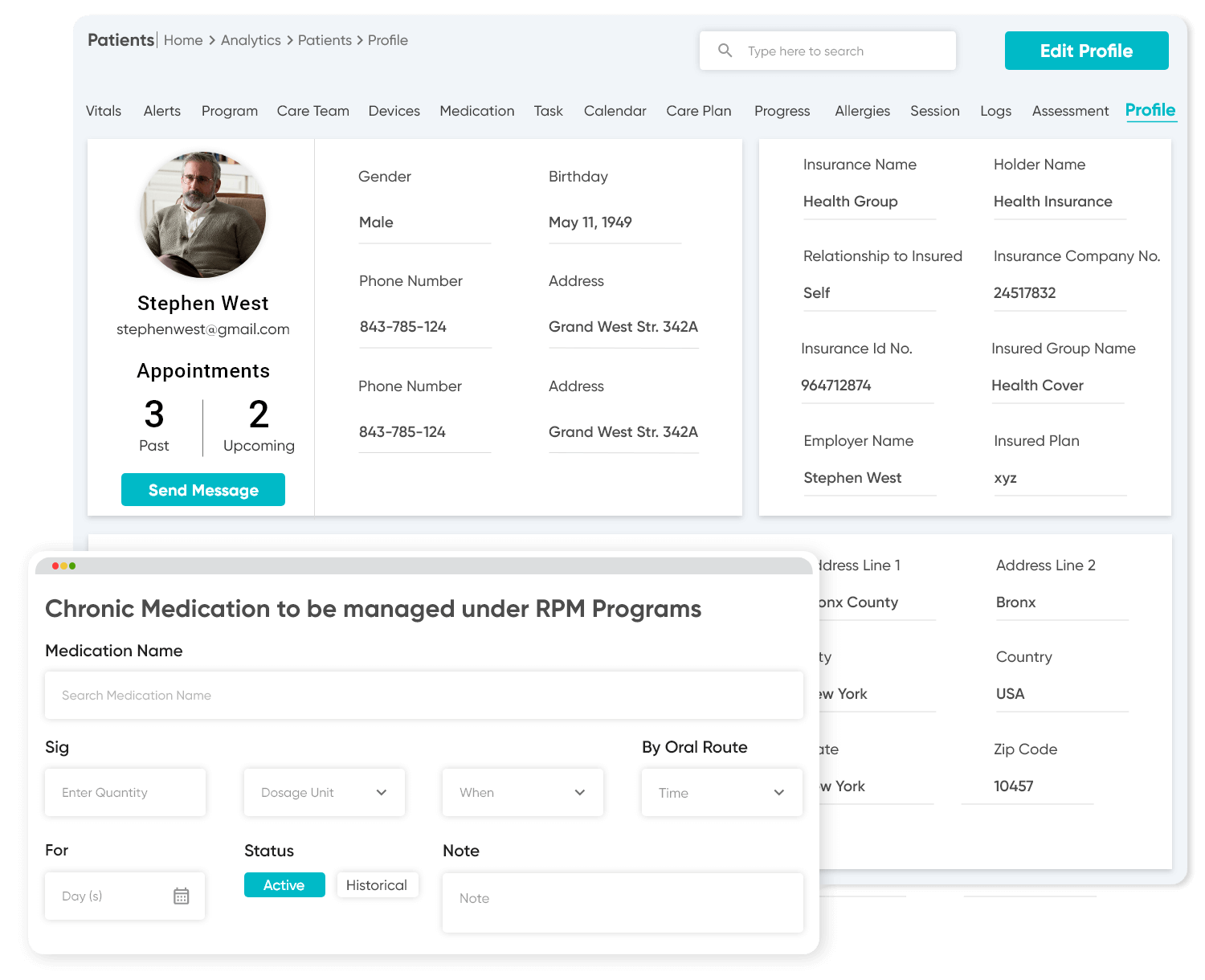Image resolution: width=1205 pixels, height=980 pixels.
Task: Open the Time dropdown under By Oral Route
Action: (721, 792)
